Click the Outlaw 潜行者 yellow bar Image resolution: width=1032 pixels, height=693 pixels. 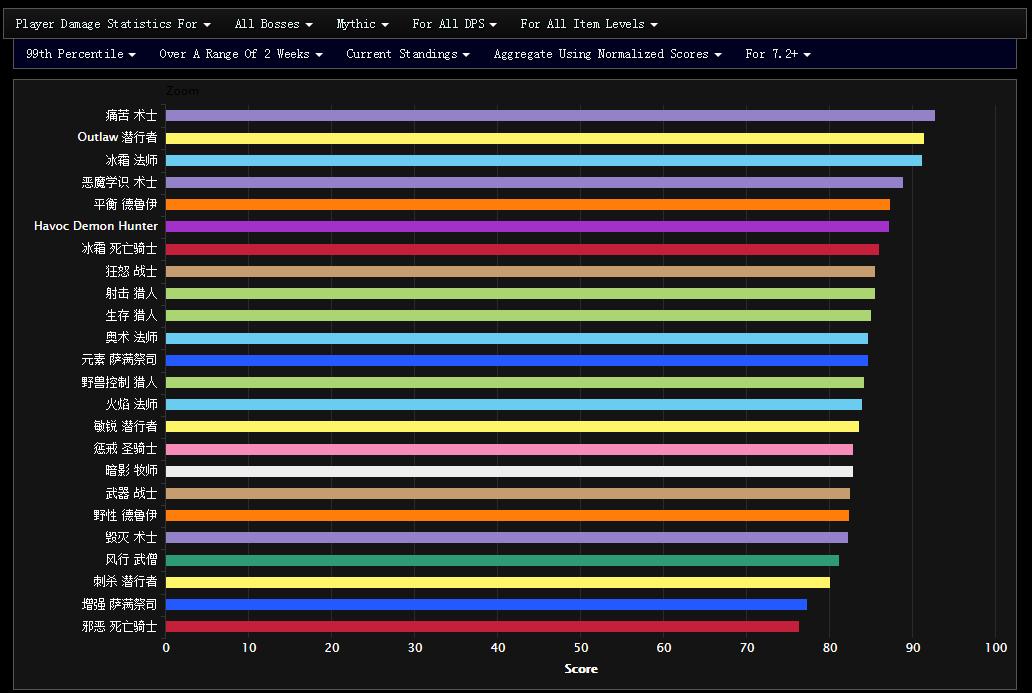[544, 138]
